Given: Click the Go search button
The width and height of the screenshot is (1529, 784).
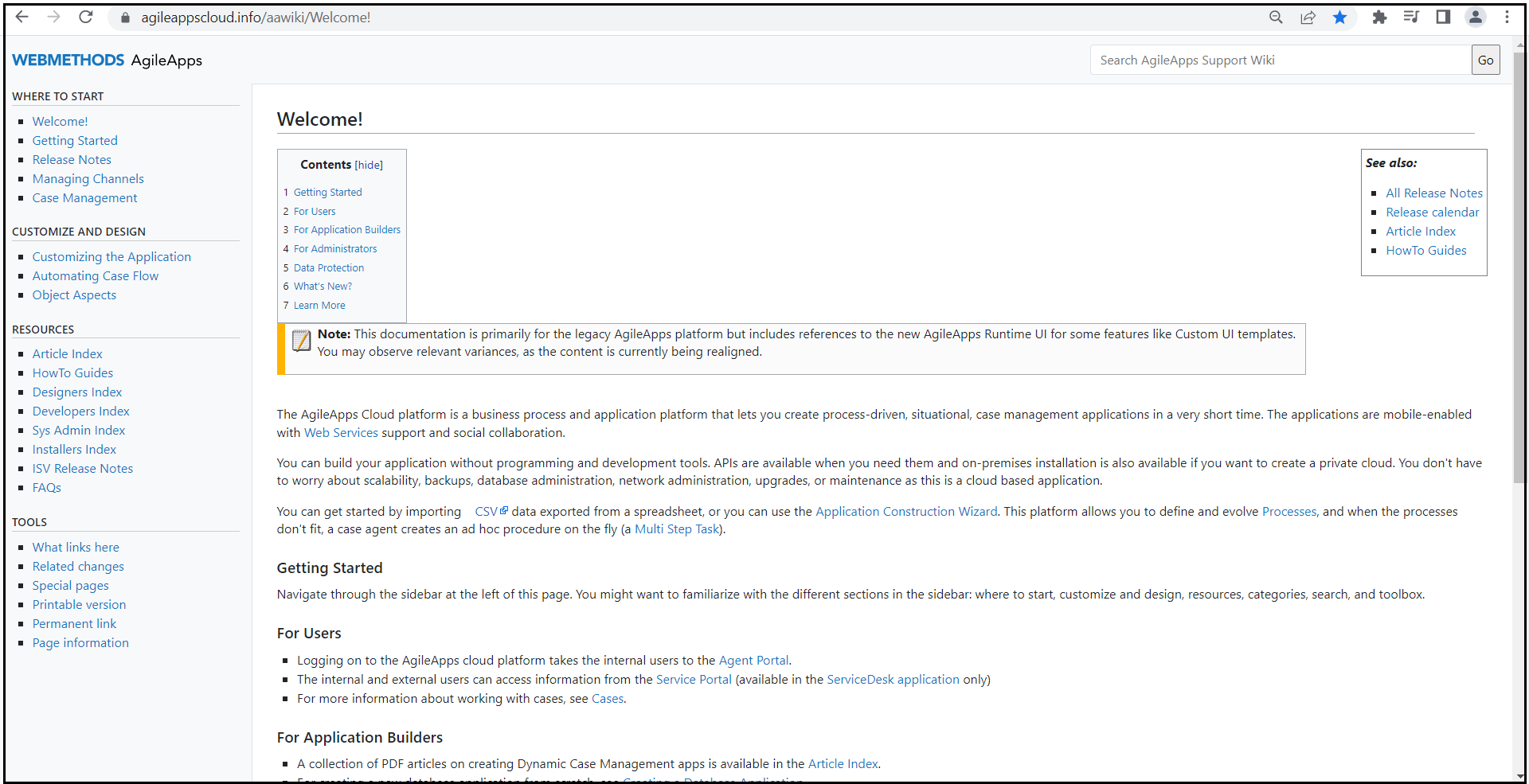Looking at the screenshot, I should click(x=1485, y=60).
